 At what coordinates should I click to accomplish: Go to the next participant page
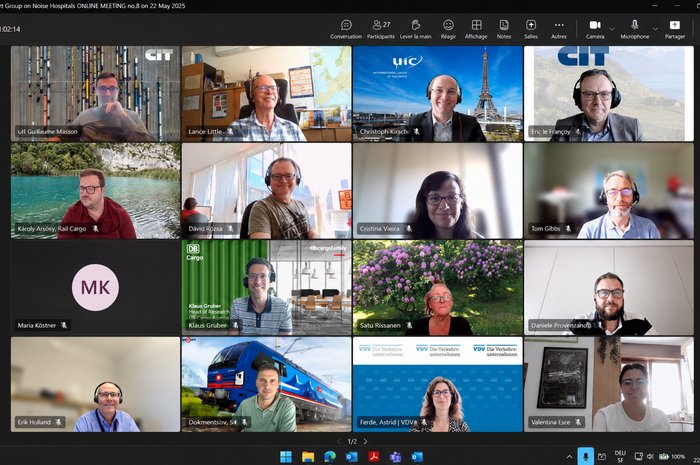click(x=365, y=441)
